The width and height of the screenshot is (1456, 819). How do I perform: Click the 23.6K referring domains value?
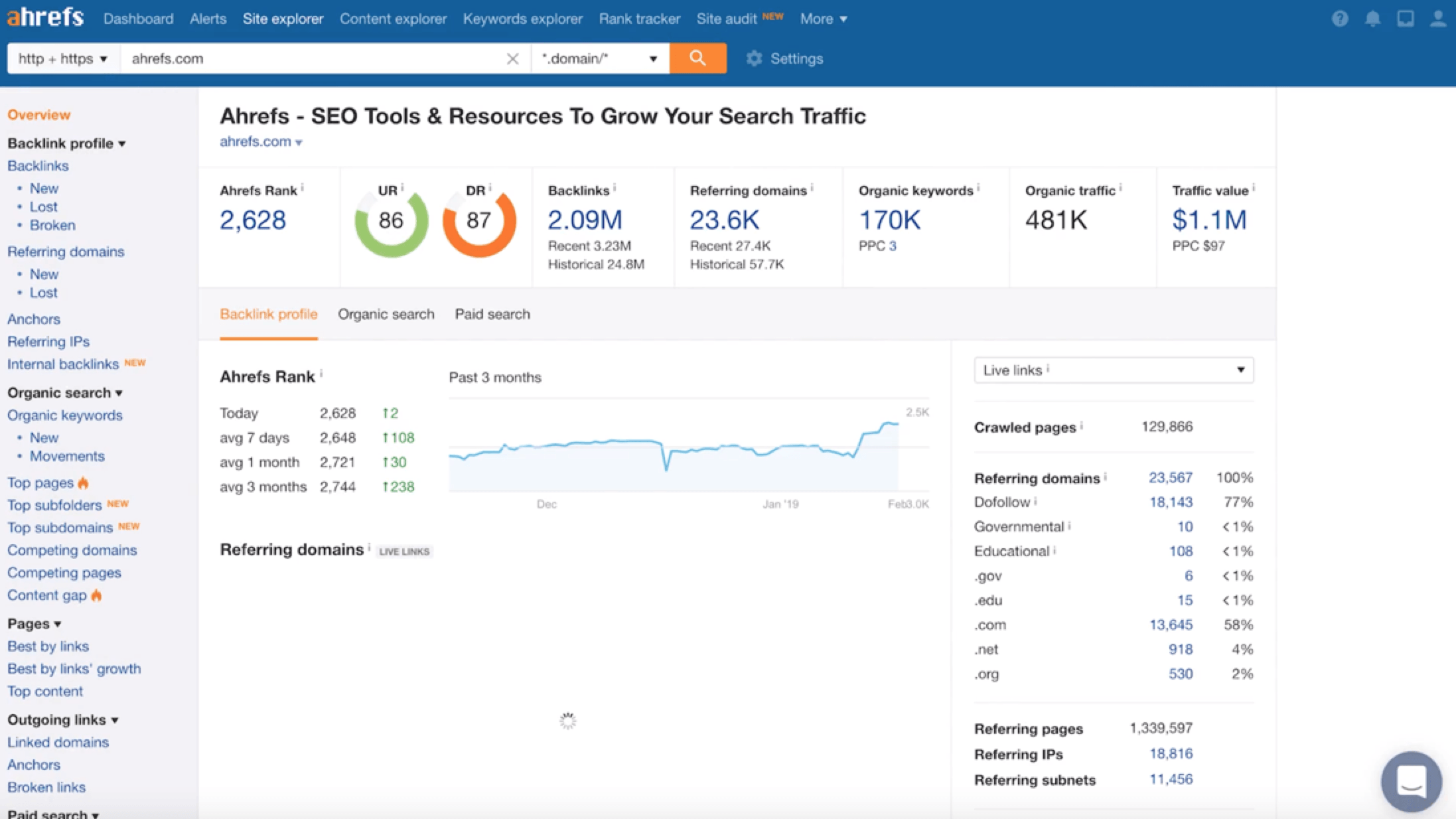click(x=724, y=220)
